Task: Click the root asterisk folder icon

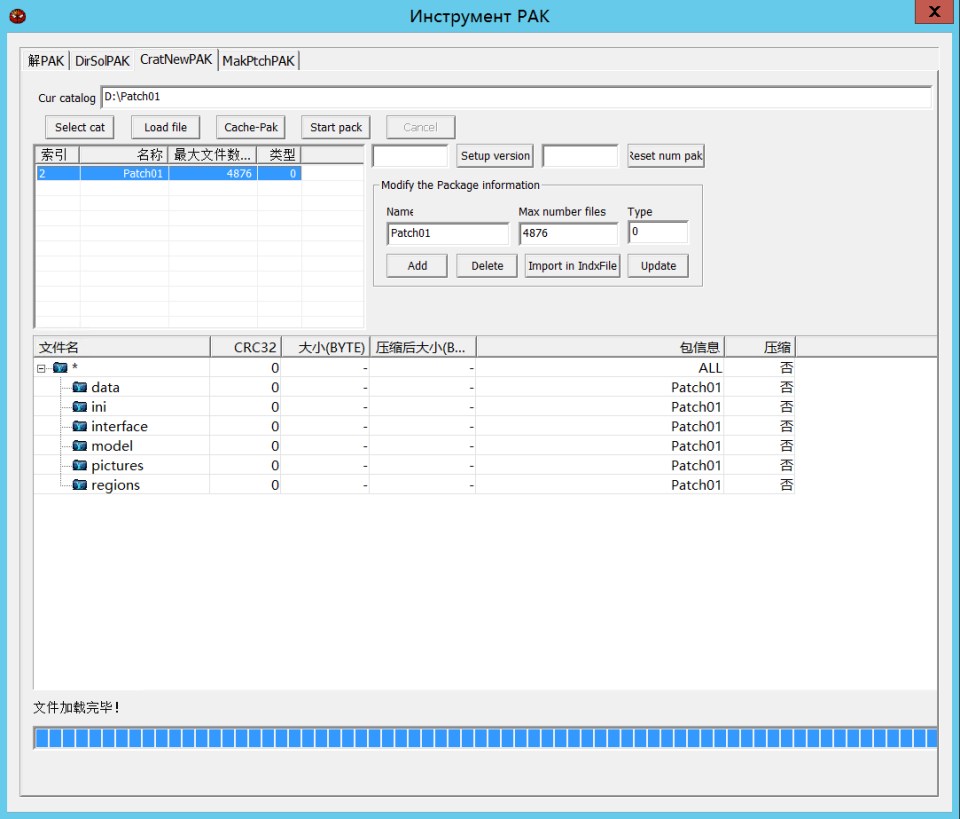Action: tap(60, 368)
